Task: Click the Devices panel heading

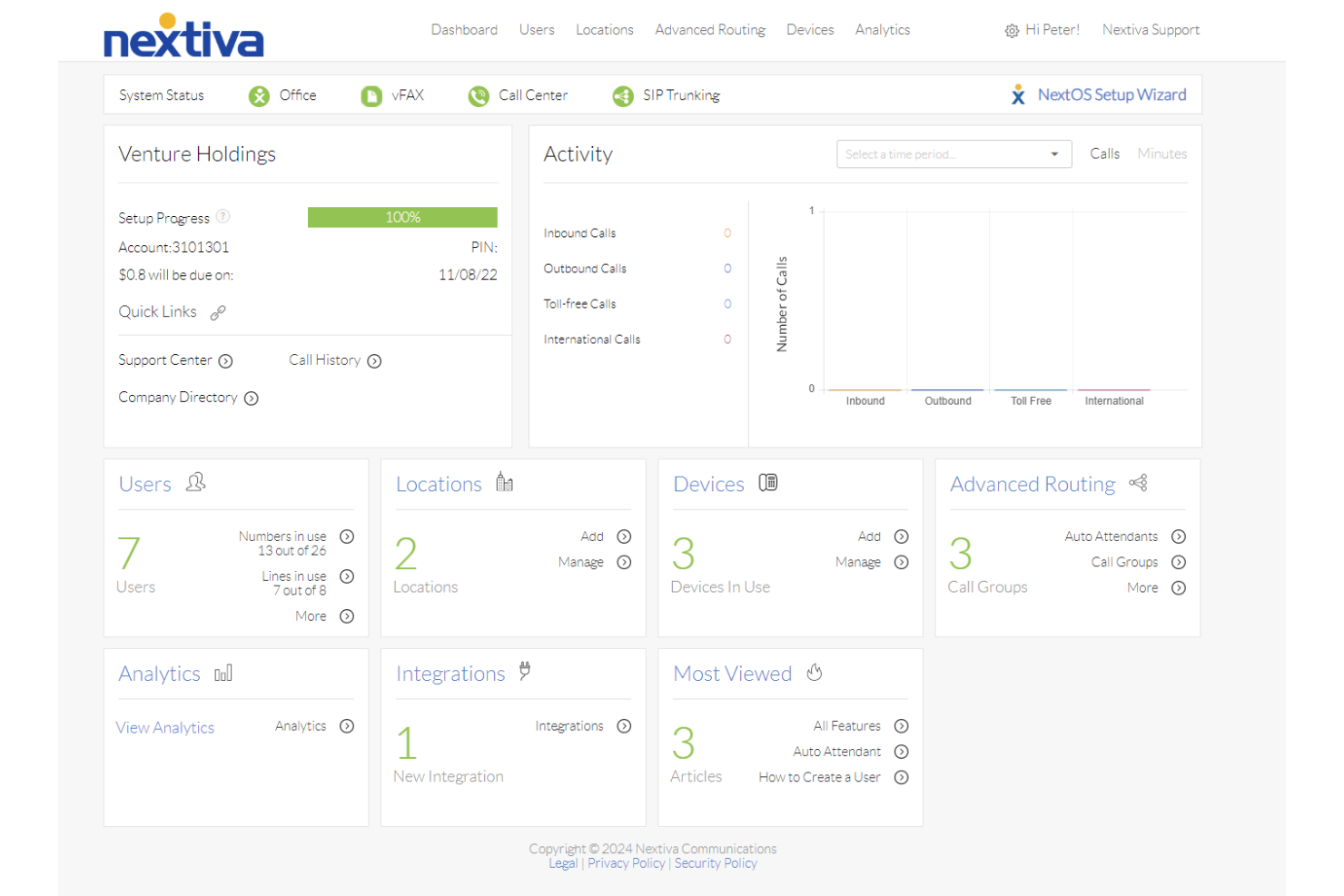Action: point(708,484)
